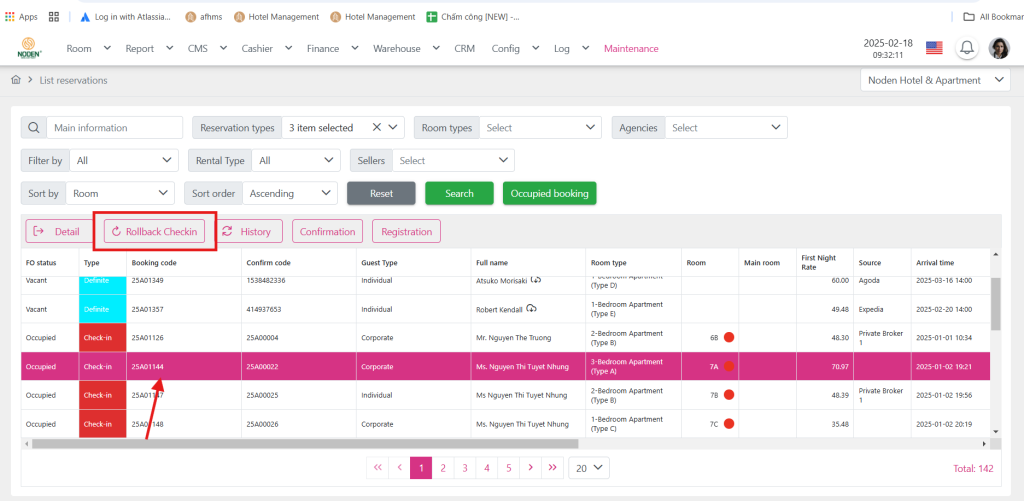1024x501 pixels.
Task: Click the US flag language icon
Action: pos(934,48)
